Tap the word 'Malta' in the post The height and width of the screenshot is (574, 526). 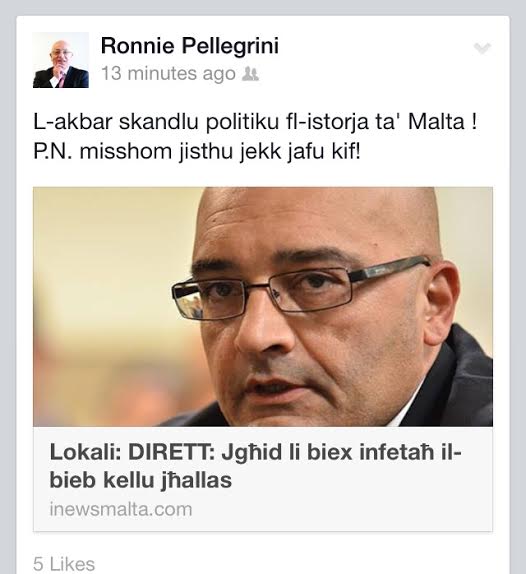[436, 121]
